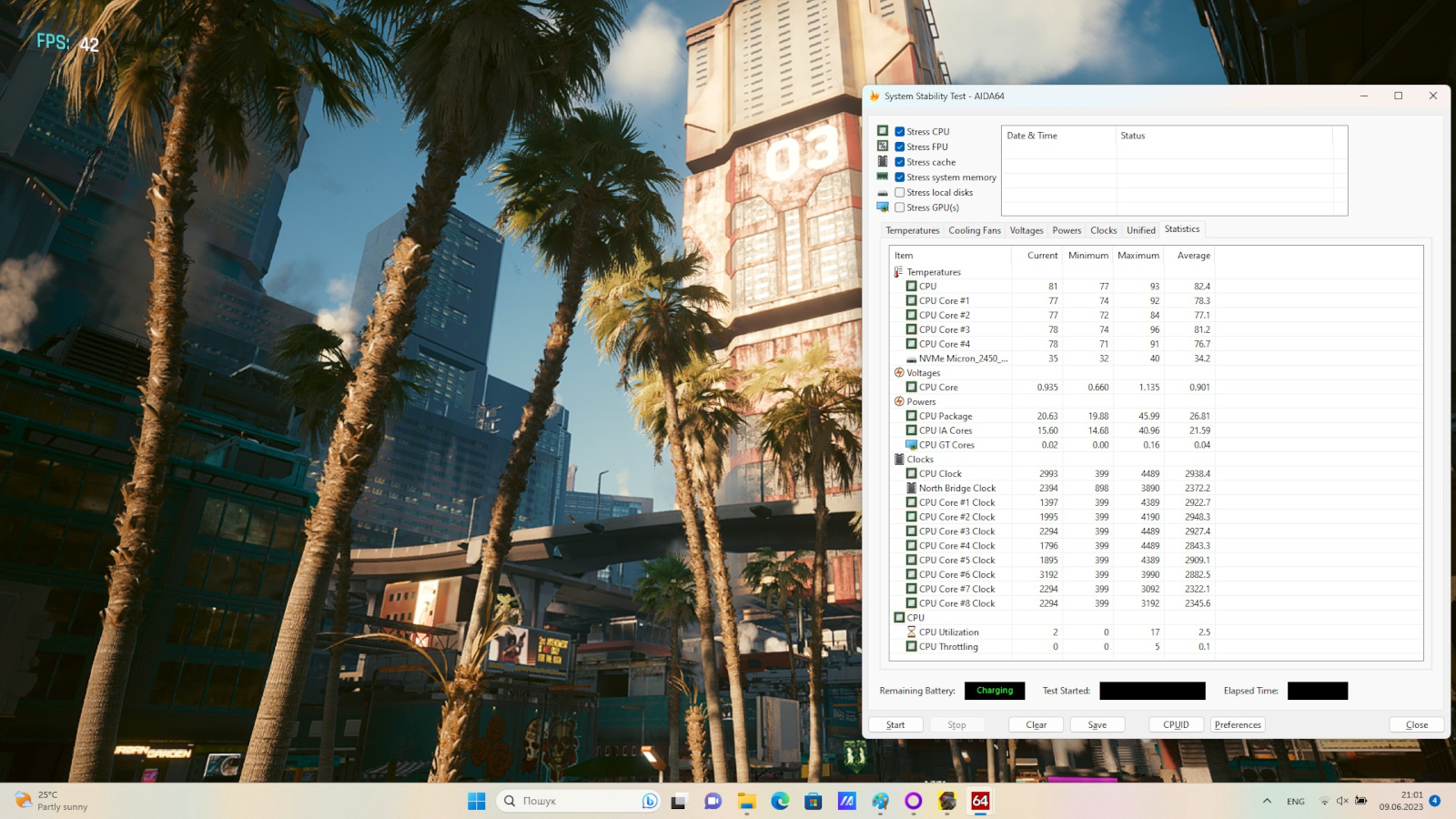Image resolution: width=1456 pixels, height=819 pixels.
Task: Click the Voltages group icon
Action: tap(899, 373)
